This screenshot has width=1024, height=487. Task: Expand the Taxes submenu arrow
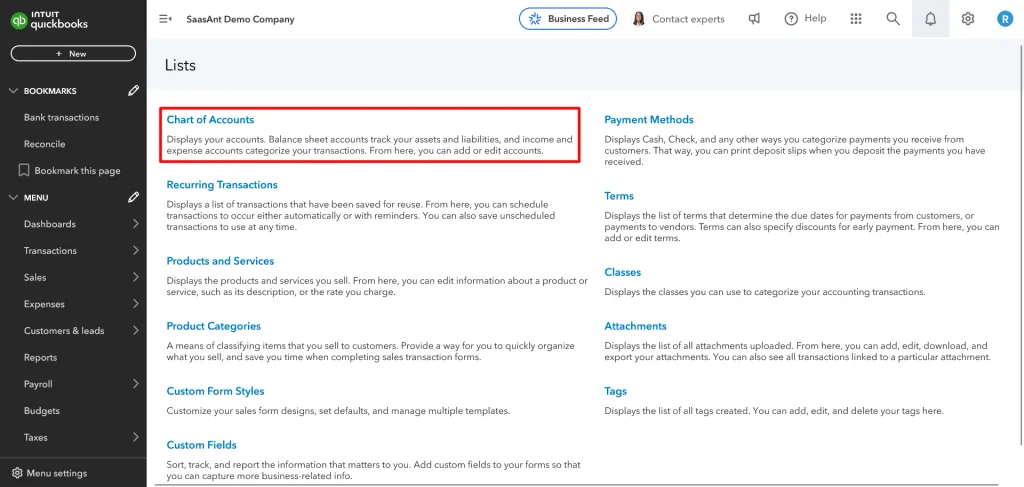[135, 437]
